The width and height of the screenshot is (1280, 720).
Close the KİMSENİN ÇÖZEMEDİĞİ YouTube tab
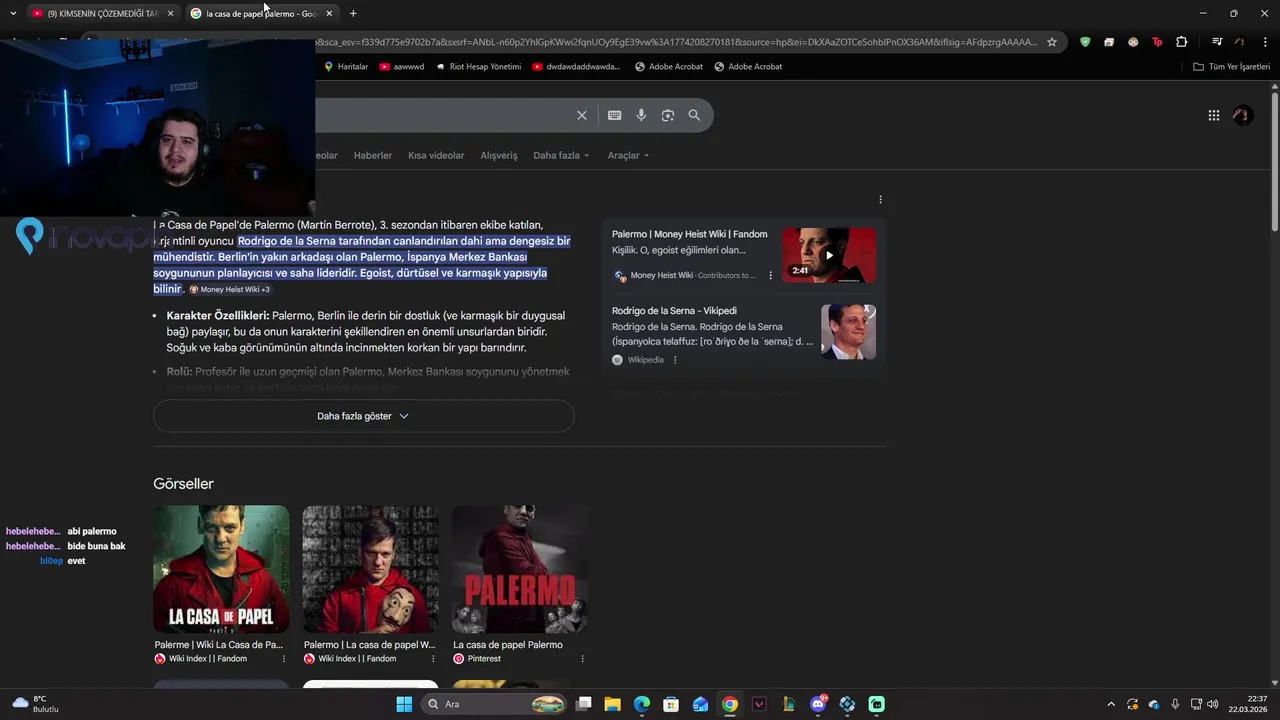(x=170, y=13)
